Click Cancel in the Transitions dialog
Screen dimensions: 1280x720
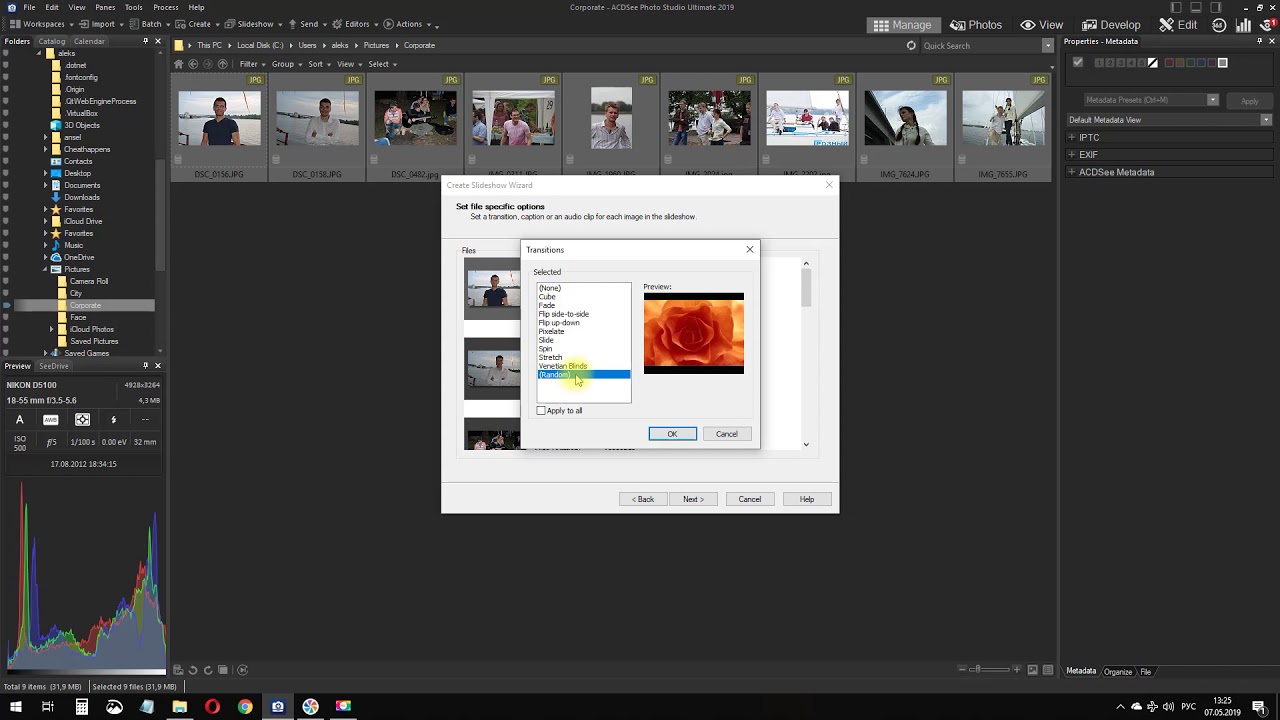[727, 434]
